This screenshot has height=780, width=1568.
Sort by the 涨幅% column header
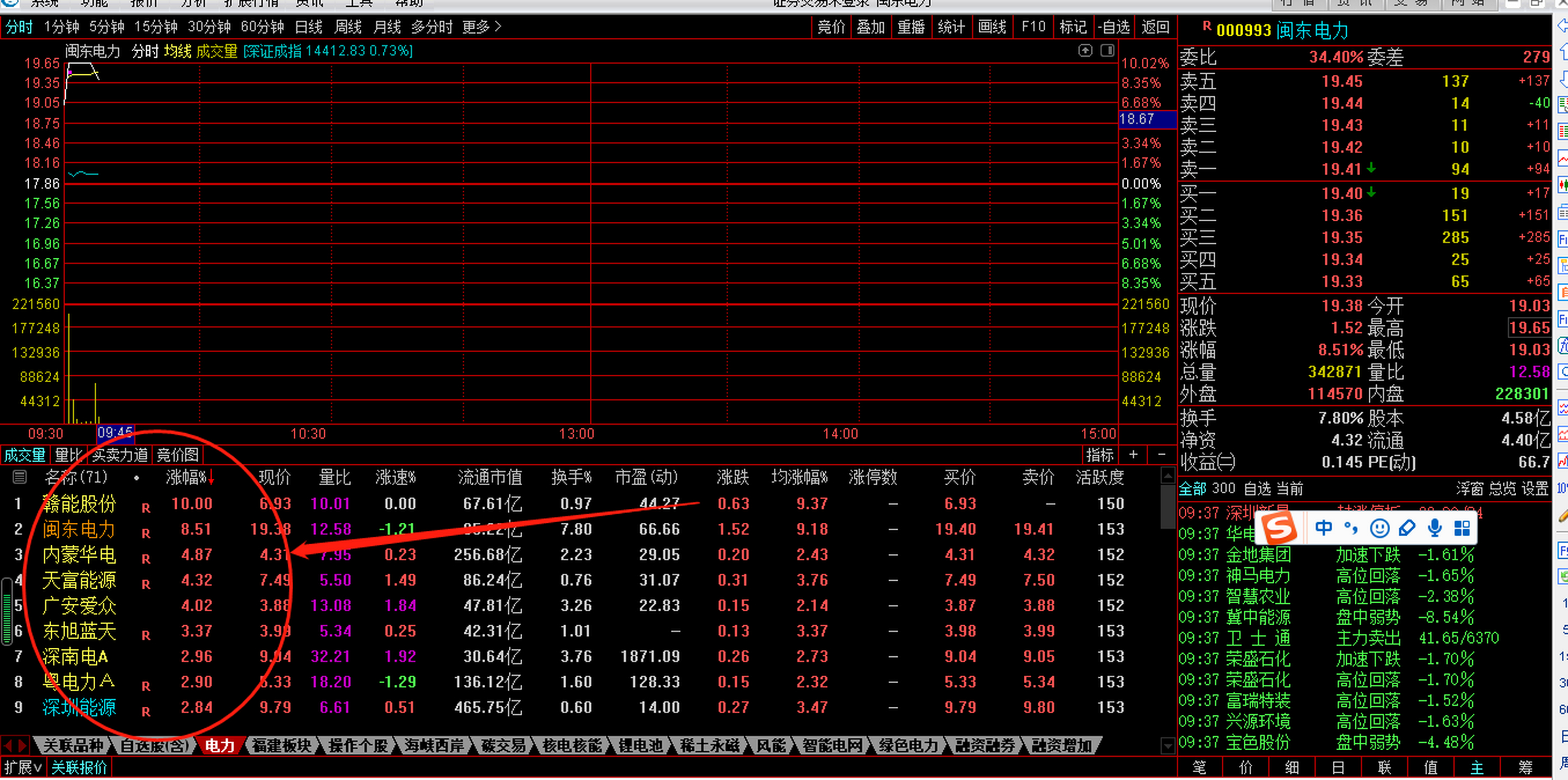[x=190, y=477]
